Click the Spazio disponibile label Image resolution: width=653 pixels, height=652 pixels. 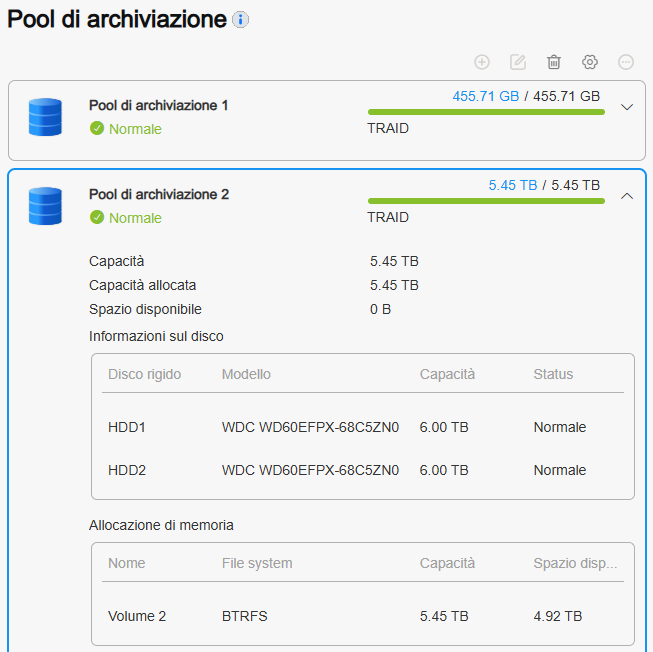tap(145, 309)
